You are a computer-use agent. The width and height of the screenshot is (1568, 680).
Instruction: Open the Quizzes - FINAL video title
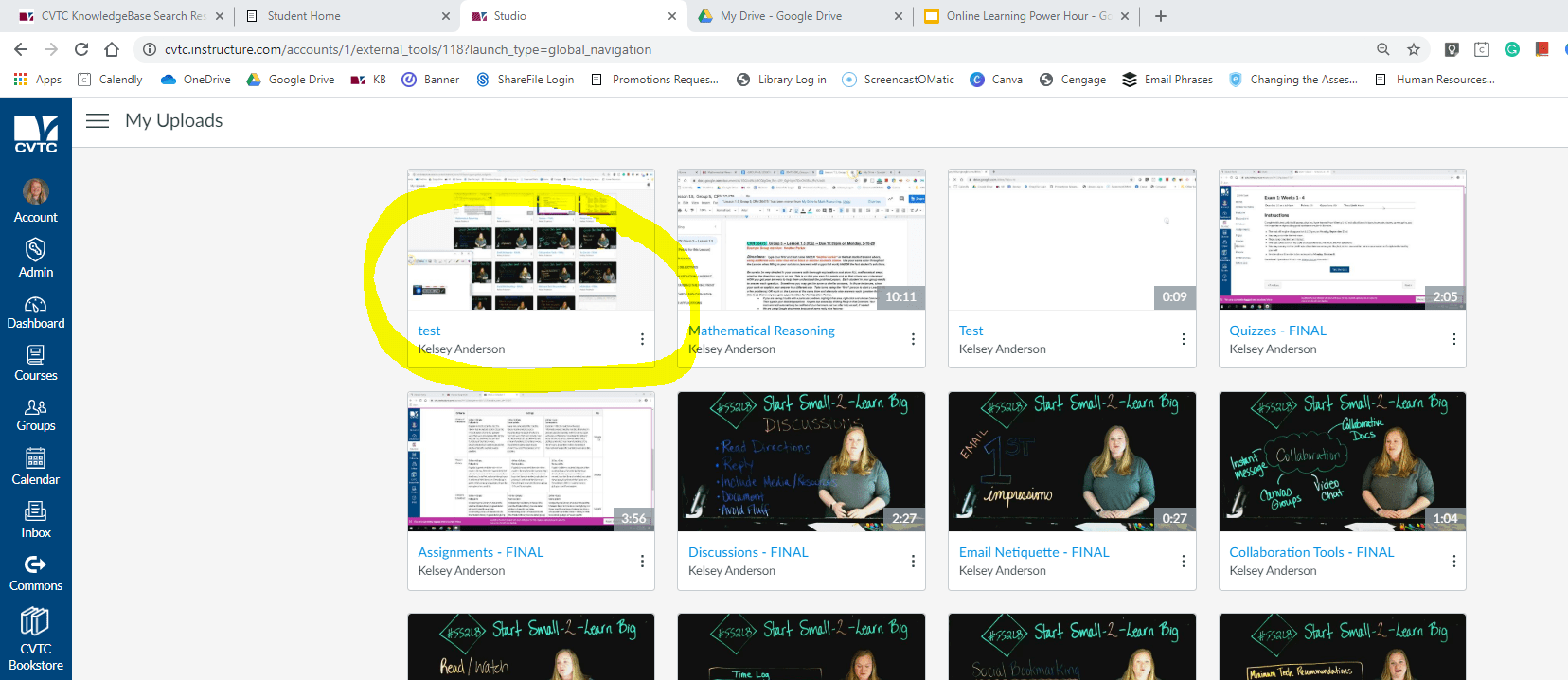point(1277,331)
